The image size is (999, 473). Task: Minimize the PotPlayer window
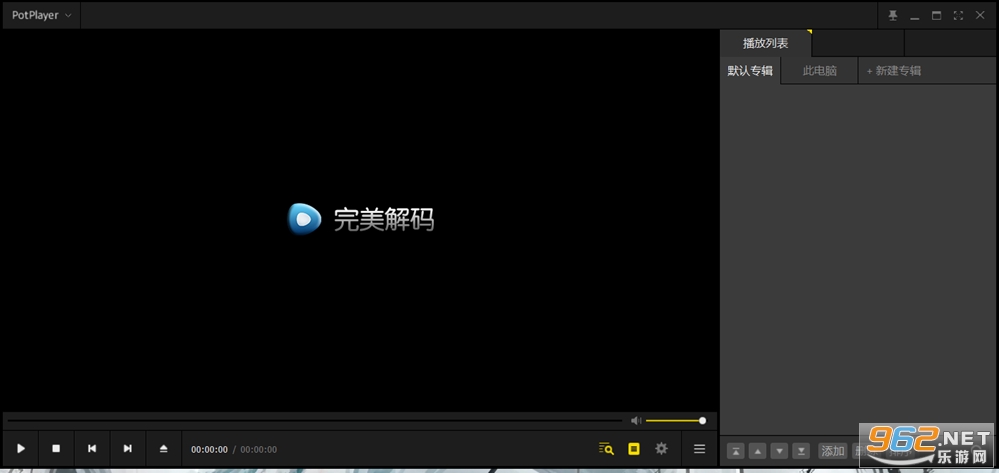(915, 16)
